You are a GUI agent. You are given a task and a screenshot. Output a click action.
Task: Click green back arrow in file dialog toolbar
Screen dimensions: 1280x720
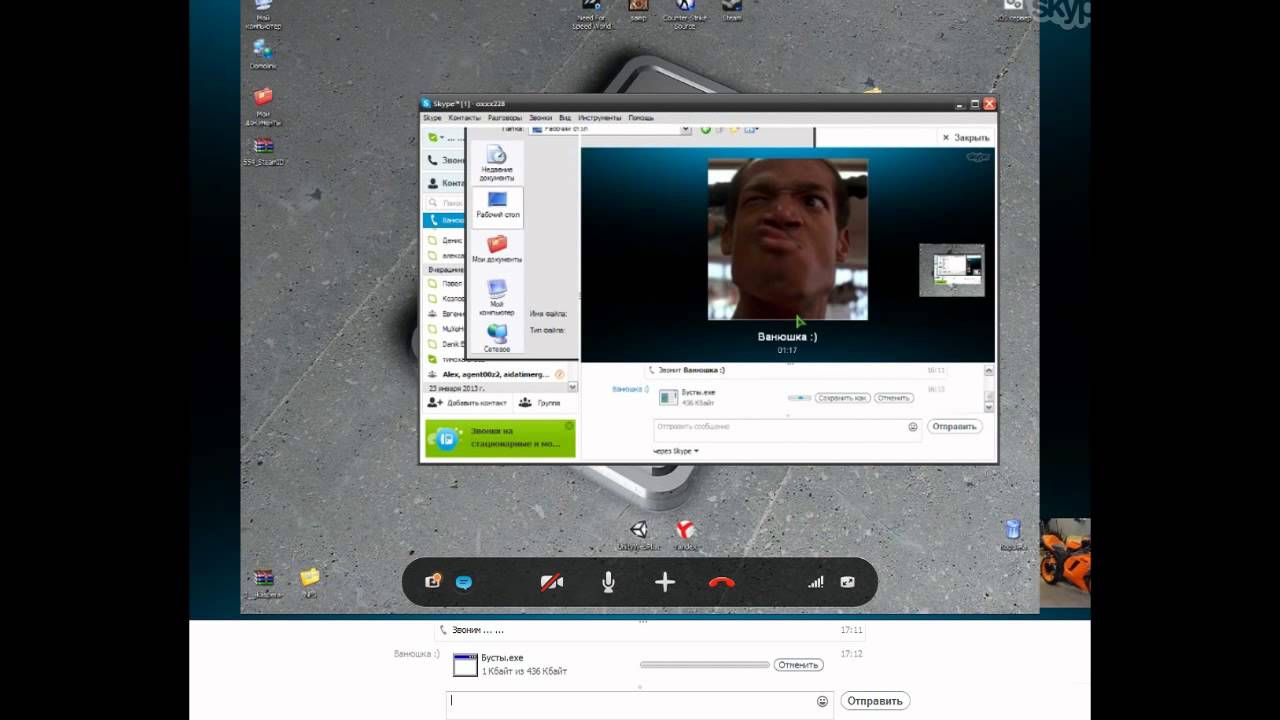(x=705, y=129)
